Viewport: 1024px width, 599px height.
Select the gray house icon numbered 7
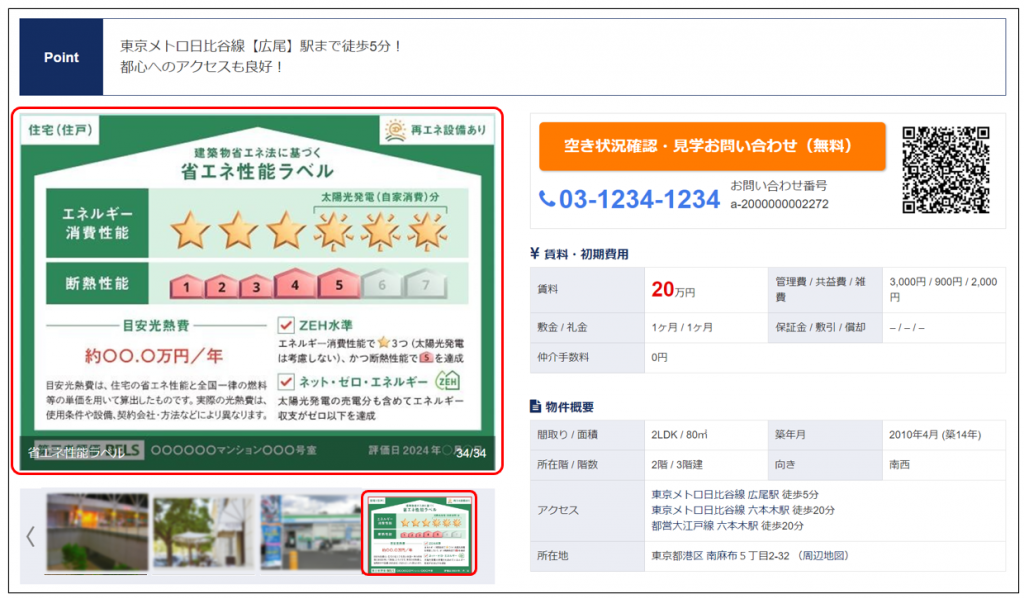pyautogui.click(x=426, y=285)
